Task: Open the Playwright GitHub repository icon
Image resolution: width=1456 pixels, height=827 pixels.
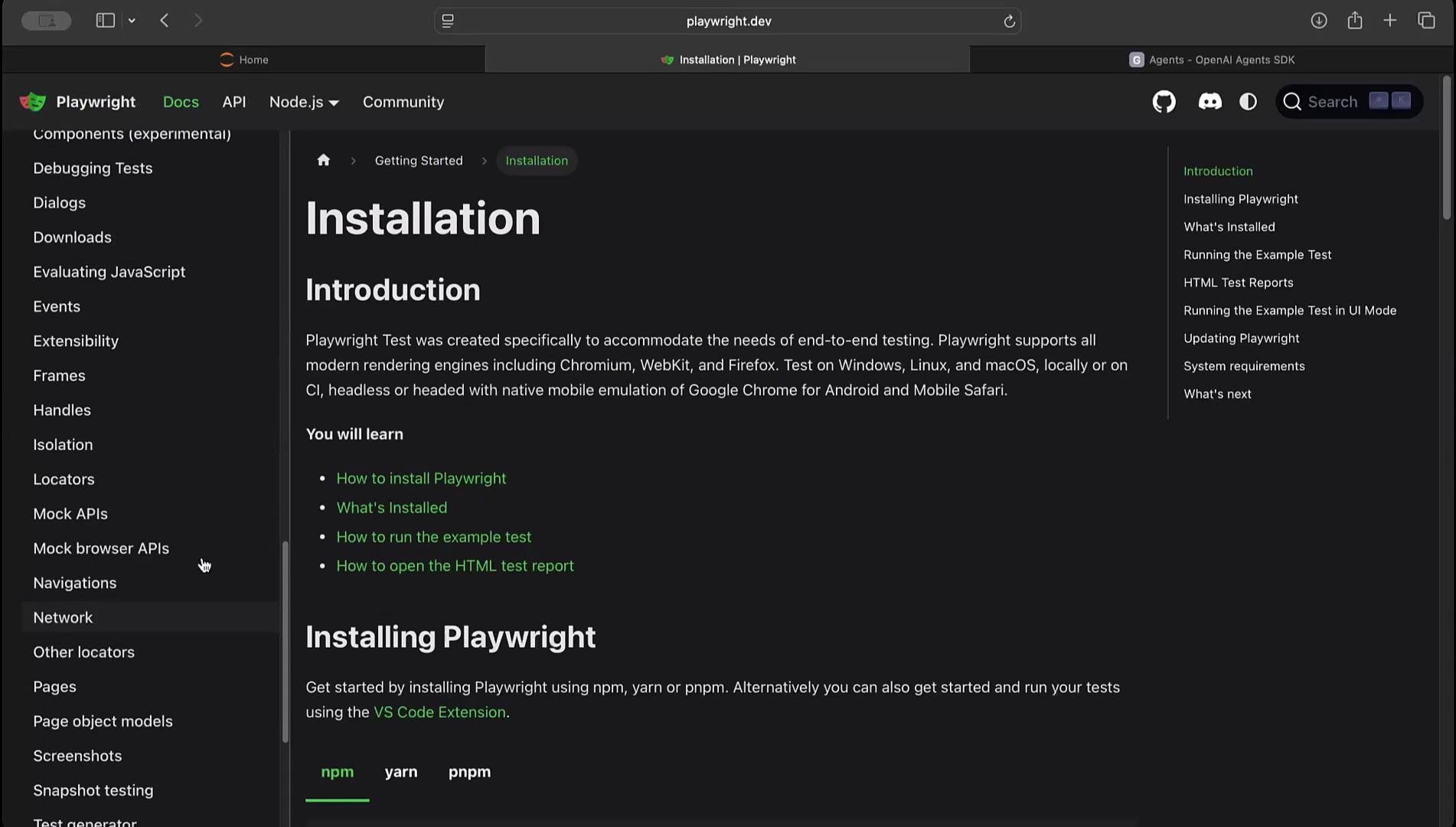Action: 1164,102
